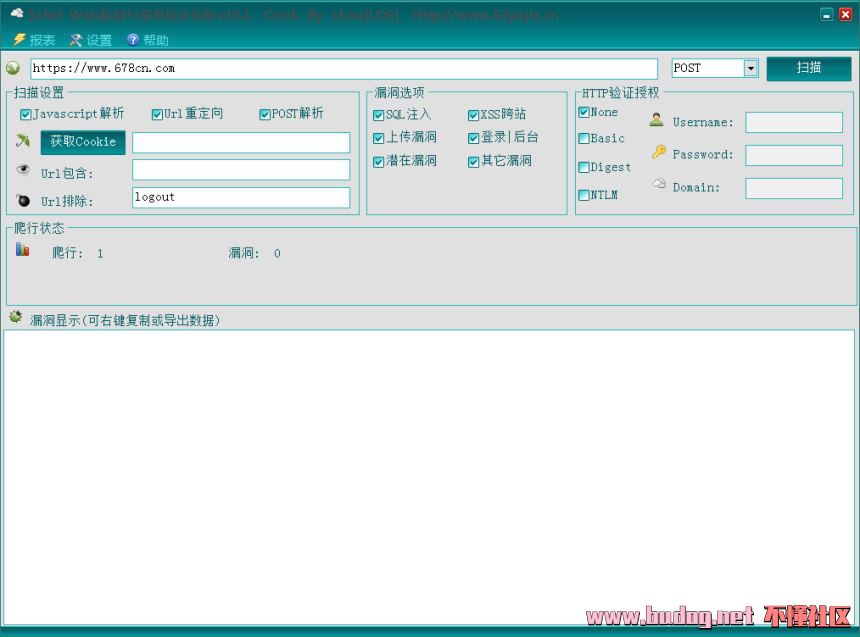Image resolution: width=860 pixels, height=637 pixels.
Task: Click the eye icon beside Url包含
Action: pos(22,169)
